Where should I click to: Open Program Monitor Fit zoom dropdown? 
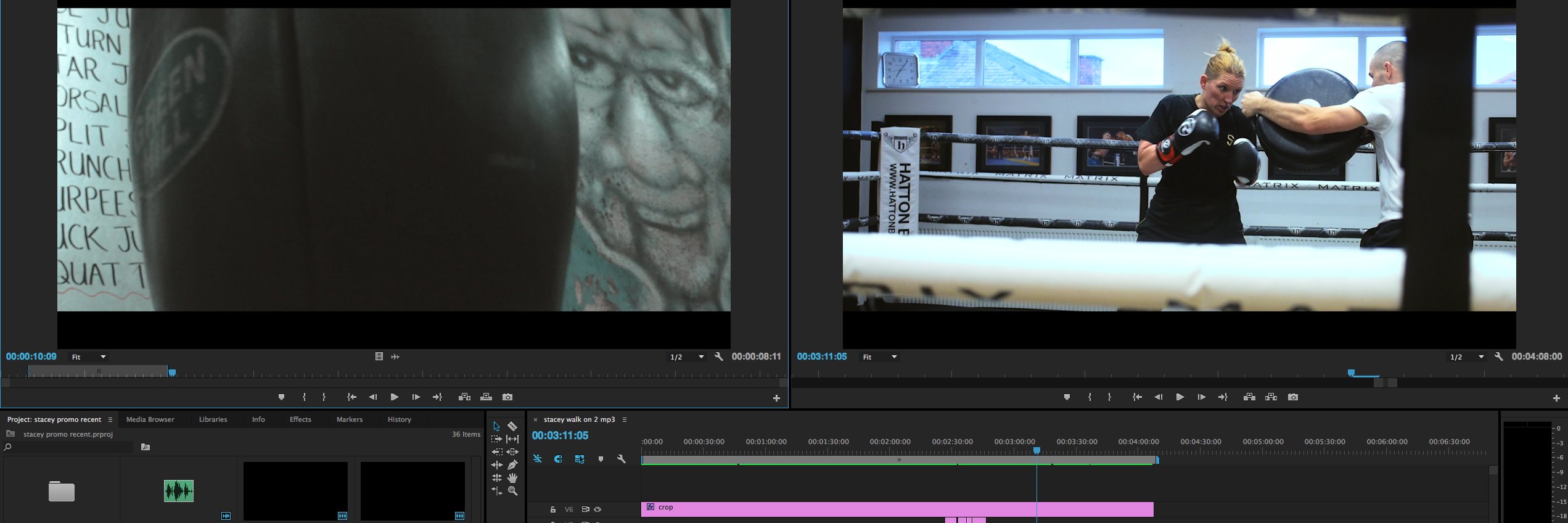pos(880,357)
